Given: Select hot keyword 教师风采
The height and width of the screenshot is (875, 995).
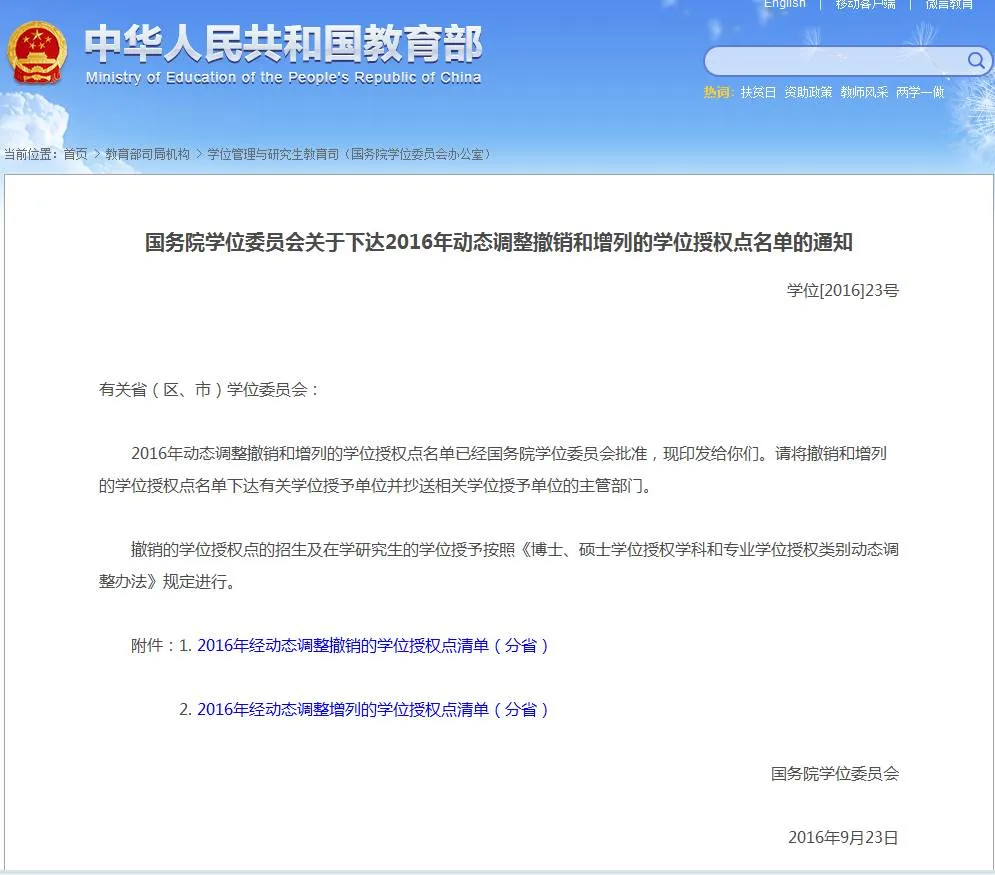Looking at the screenshot, I should pyautogui.click(x=864, y=93).
